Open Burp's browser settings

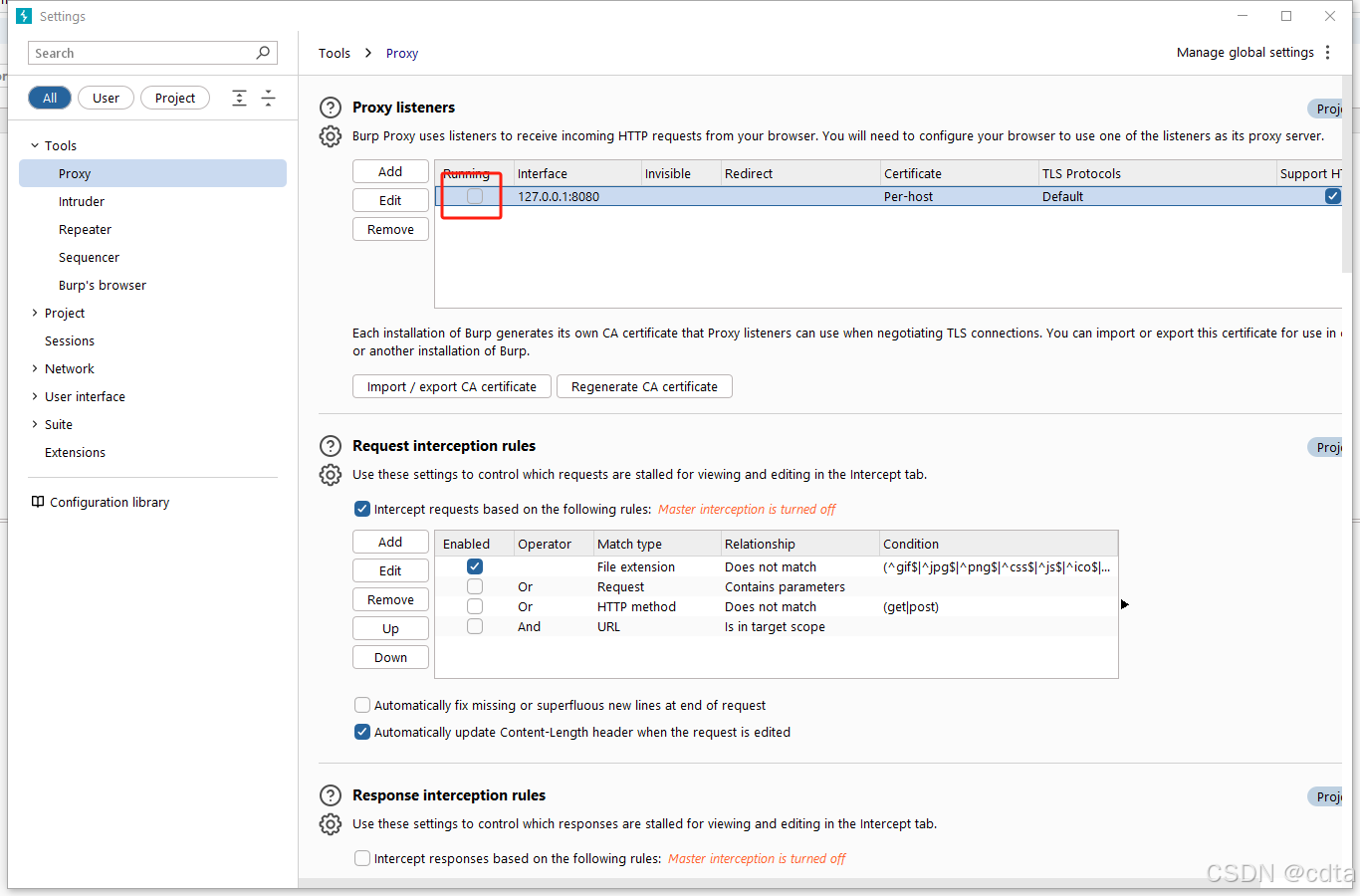click(103, 285)
